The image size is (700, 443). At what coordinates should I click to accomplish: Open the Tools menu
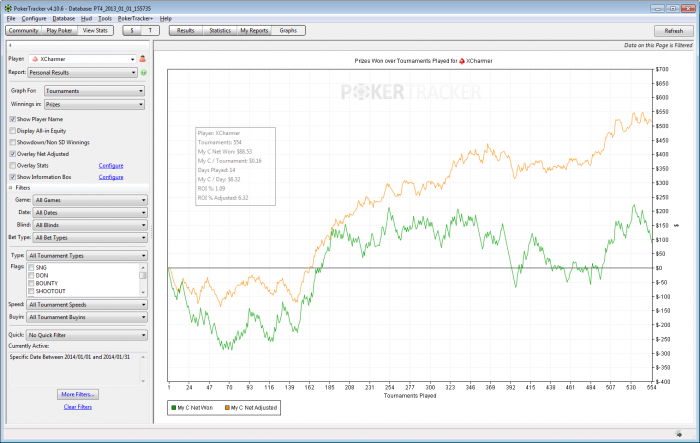click(x=105, y=18)
